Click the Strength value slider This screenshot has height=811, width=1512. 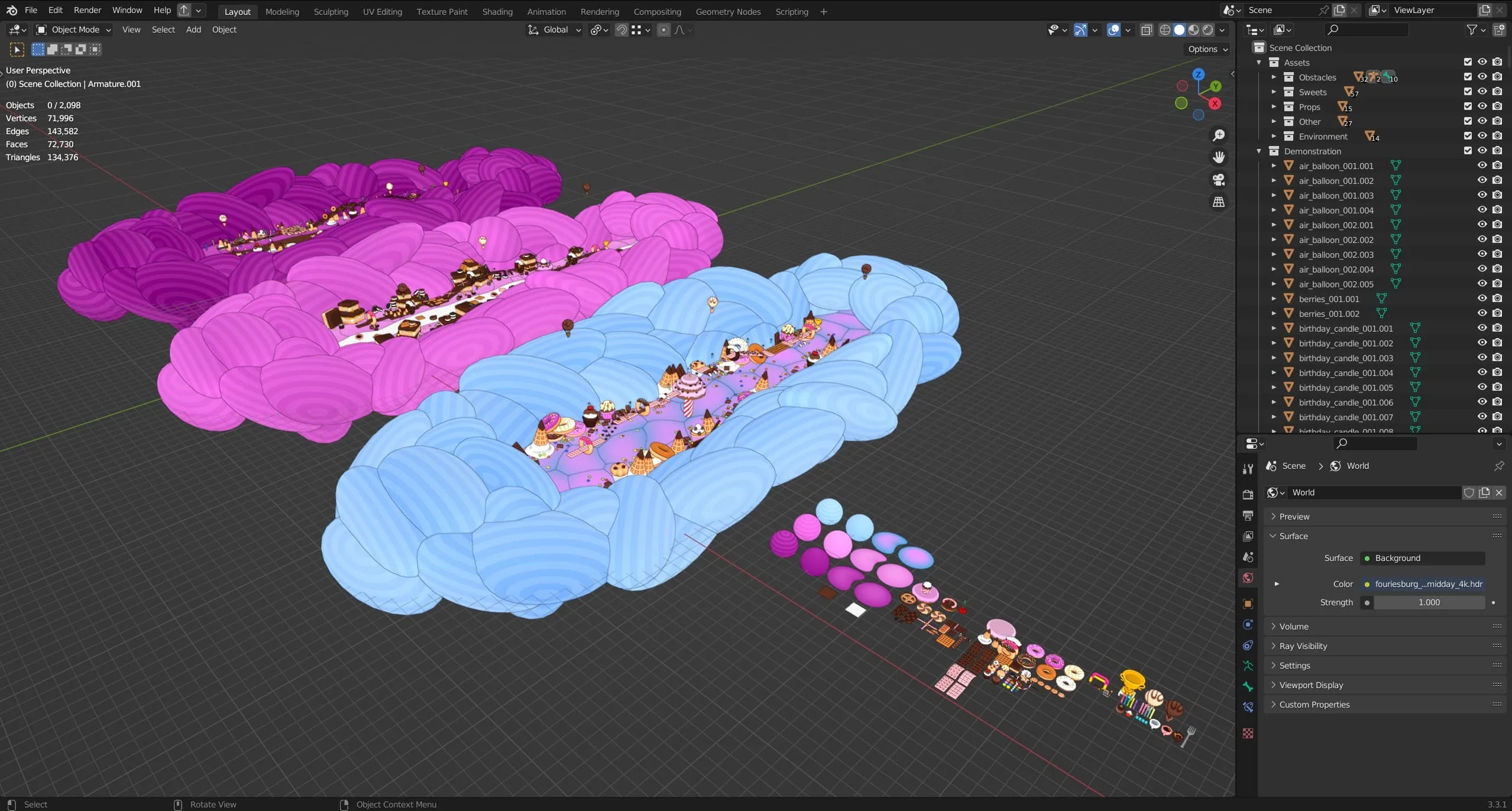1429,602
